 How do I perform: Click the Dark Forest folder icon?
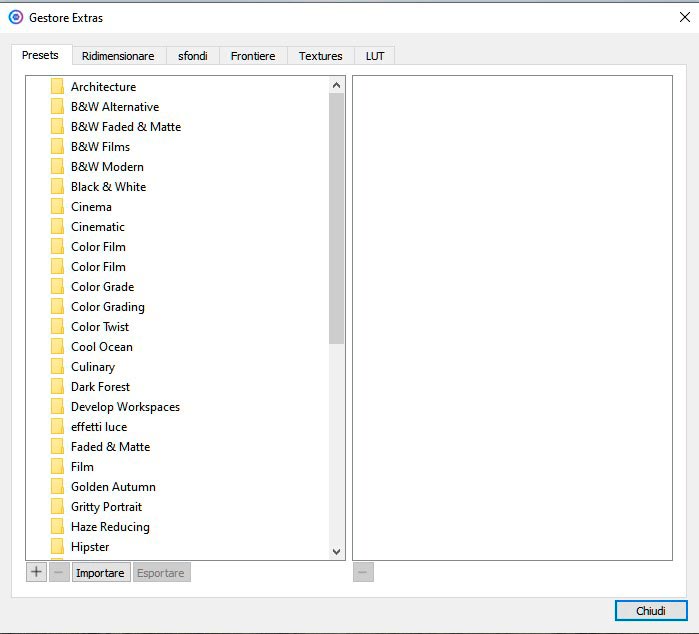[57, 387]
